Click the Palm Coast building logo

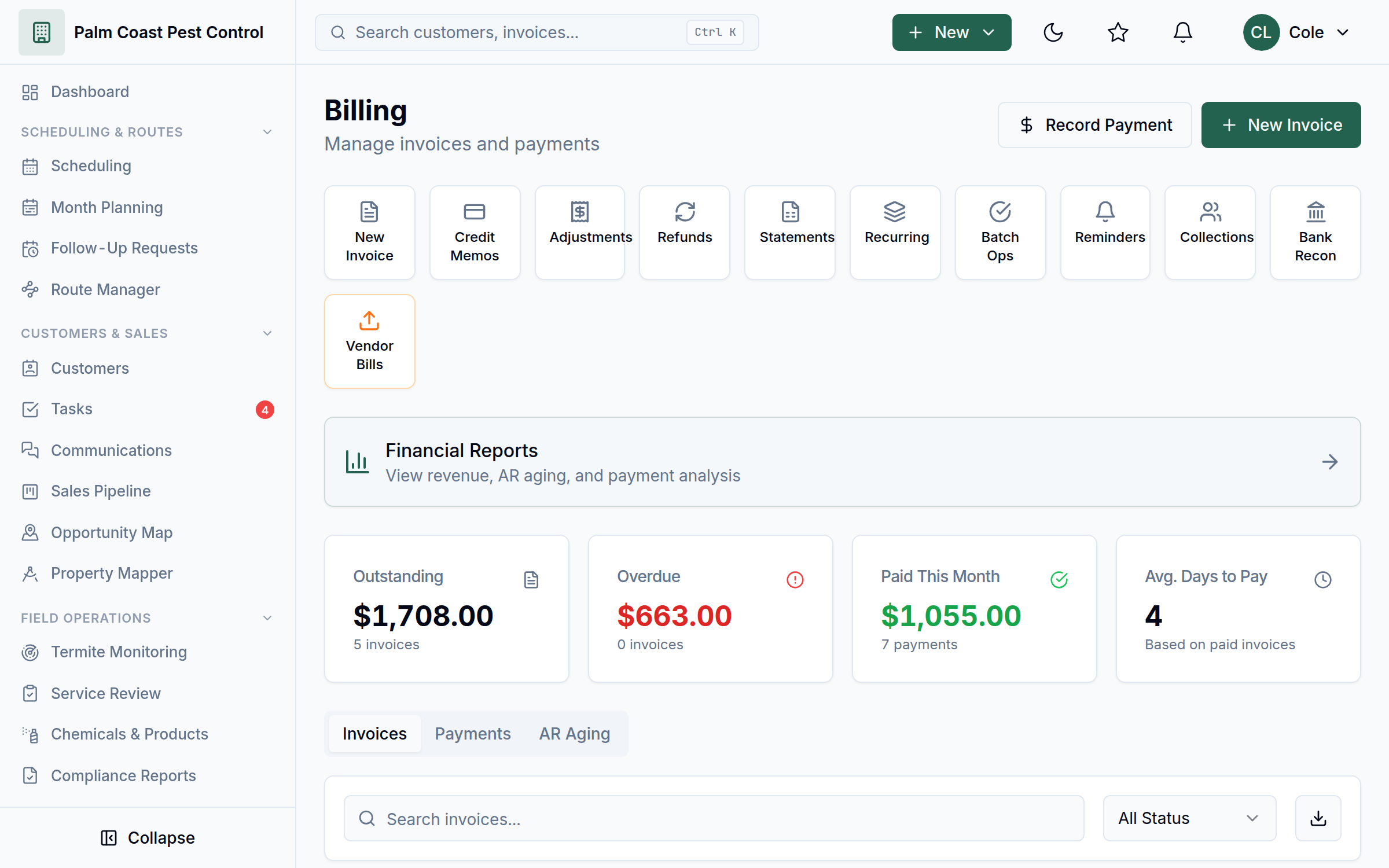[42, 32]
